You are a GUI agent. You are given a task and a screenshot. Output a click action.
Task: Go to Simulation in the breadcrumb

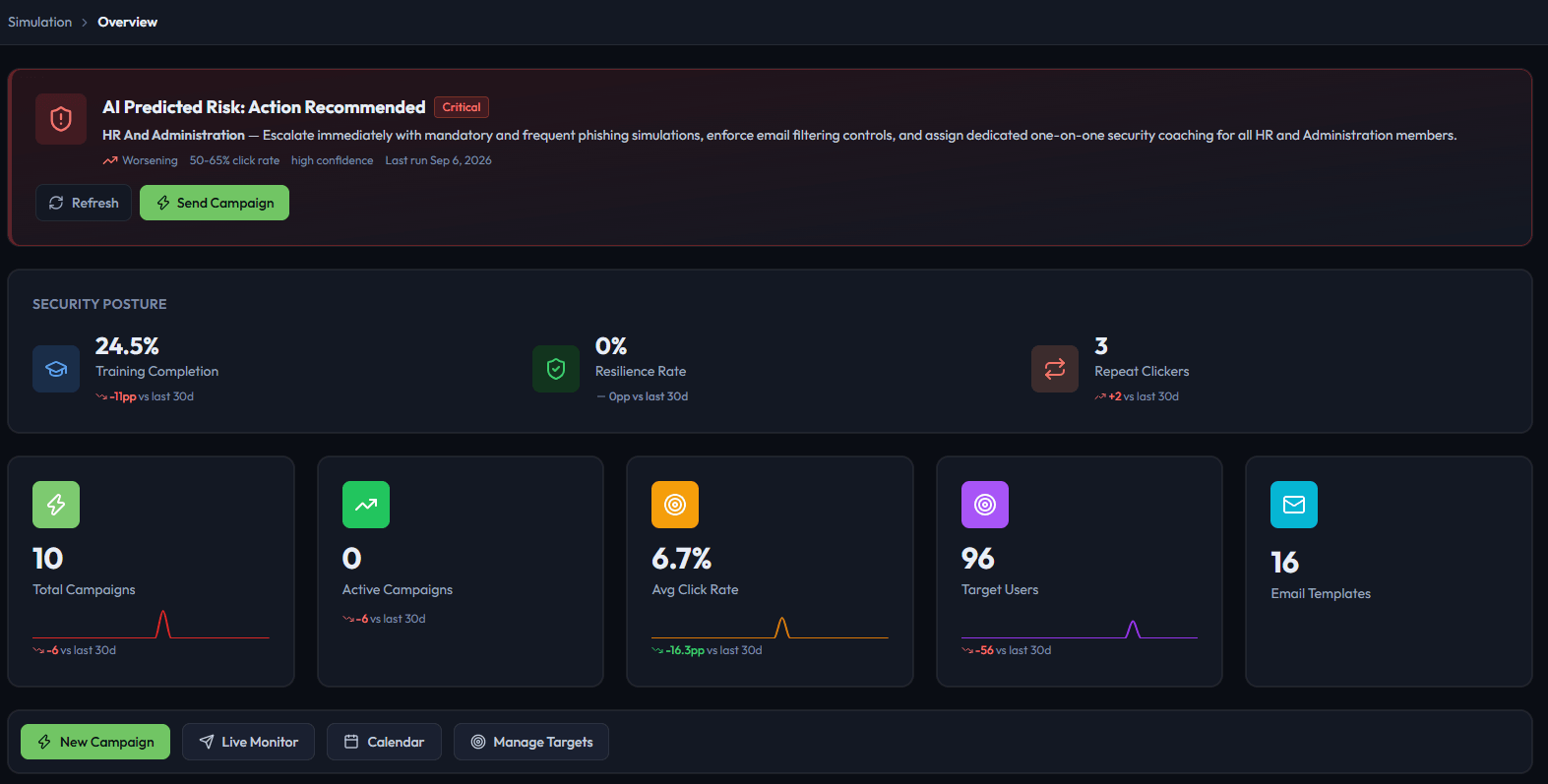point(40,22)
